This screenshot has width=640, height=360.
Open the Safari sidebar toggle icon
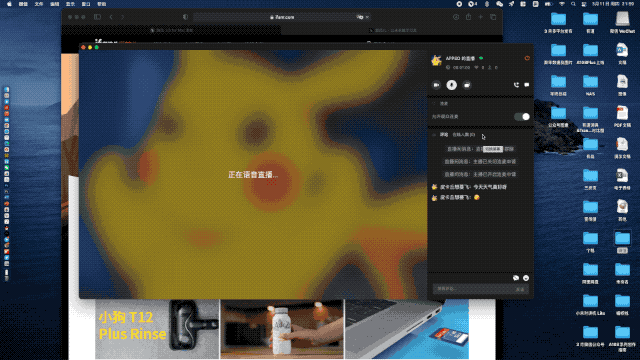97,17
